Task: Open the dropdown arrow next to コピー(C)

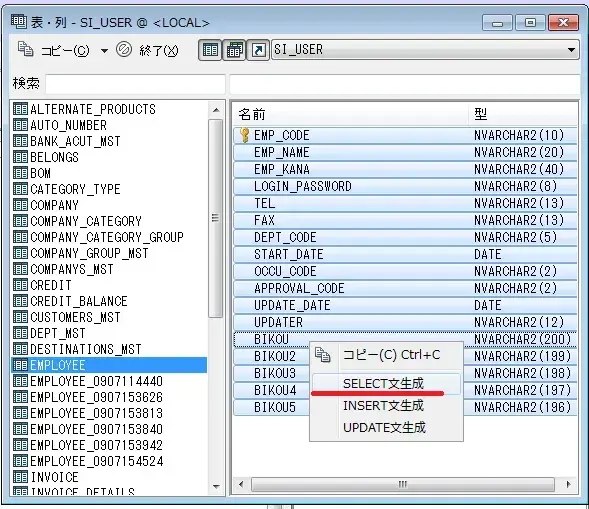Action: [x=104, y=50]
